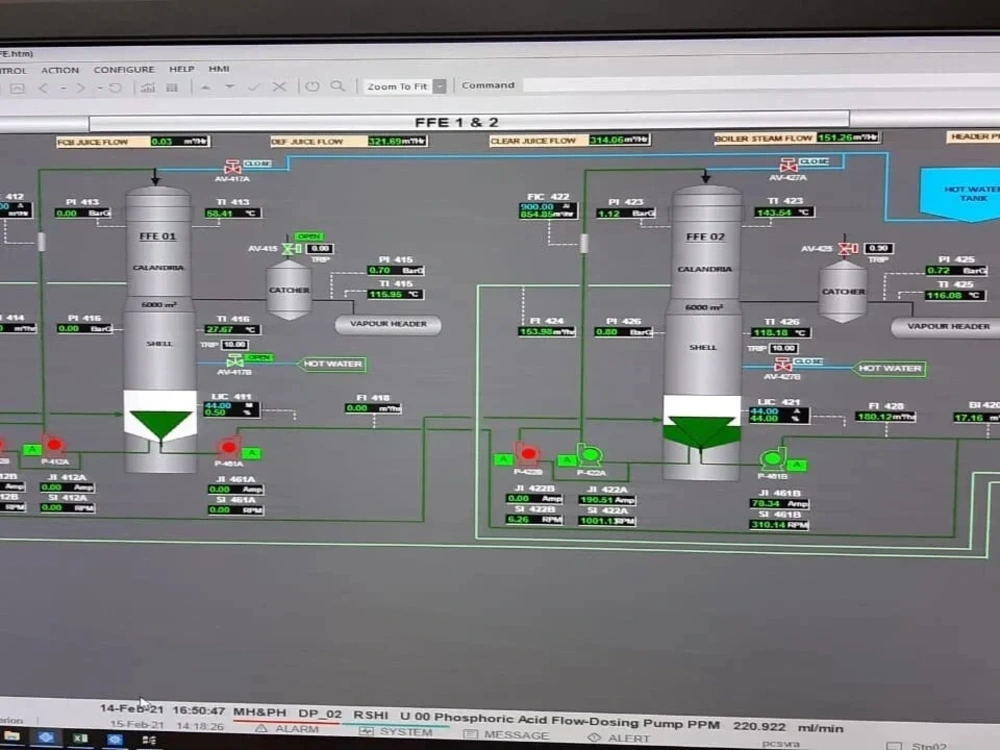Viewport: 1000px width, 750px height.
Task: Click VAPOUR HEADER near FFE 01 catcher
Action: click(x=388, y=324)
